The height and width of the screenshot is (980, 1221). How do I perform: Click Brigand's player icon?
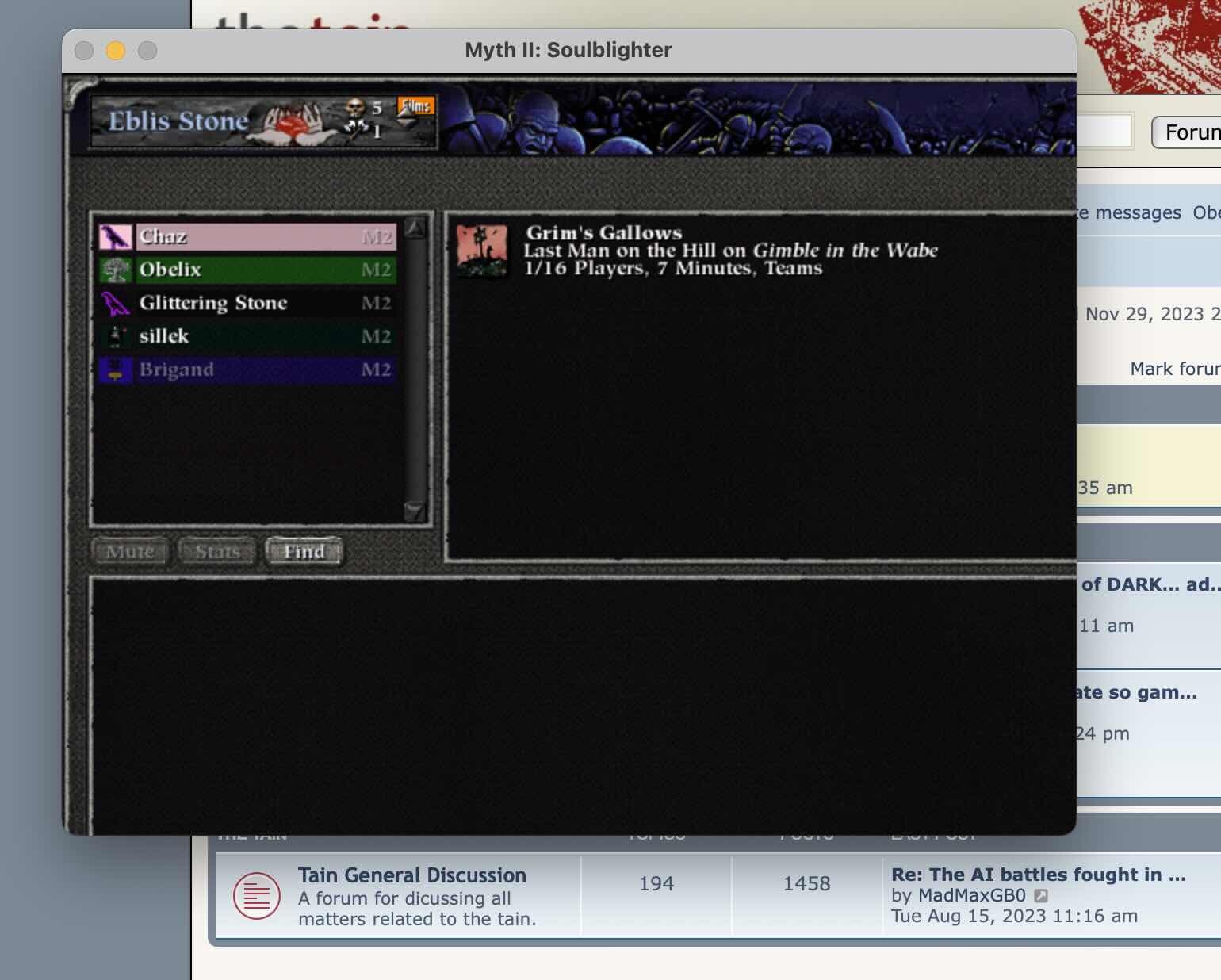pos(115,370)
